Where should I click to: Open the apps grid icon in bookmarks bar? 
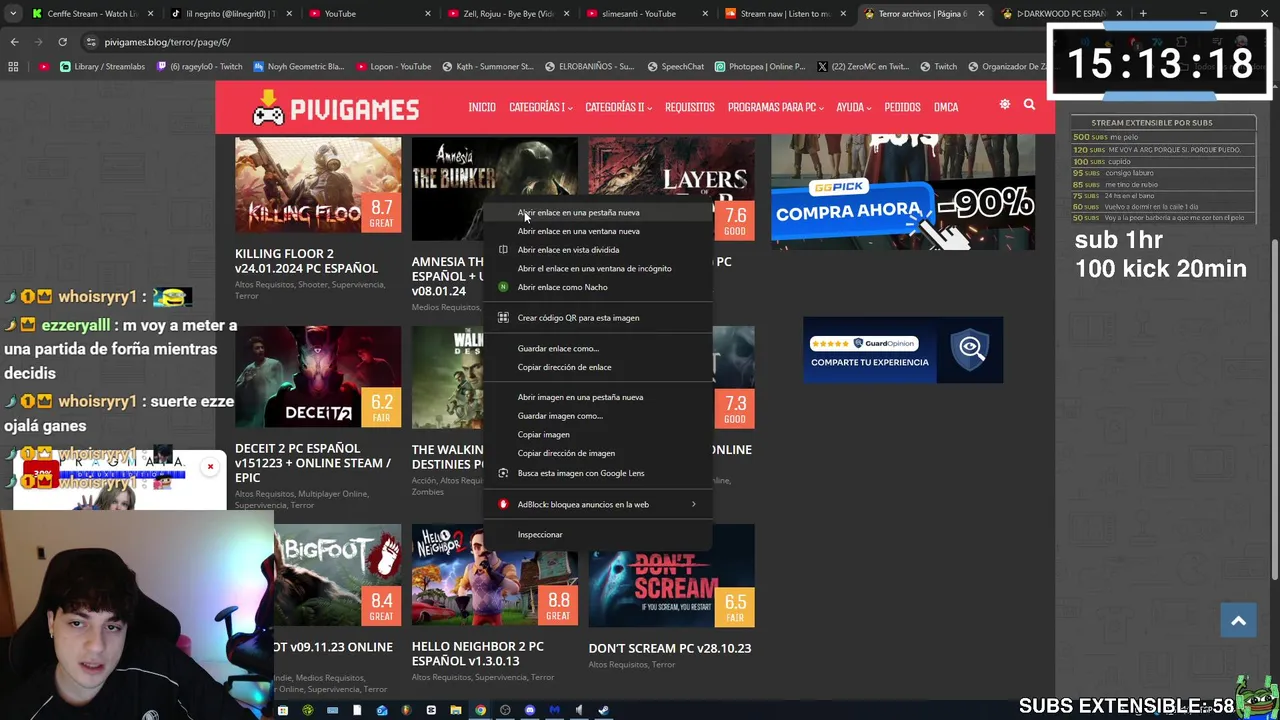[x=13, y=67]
